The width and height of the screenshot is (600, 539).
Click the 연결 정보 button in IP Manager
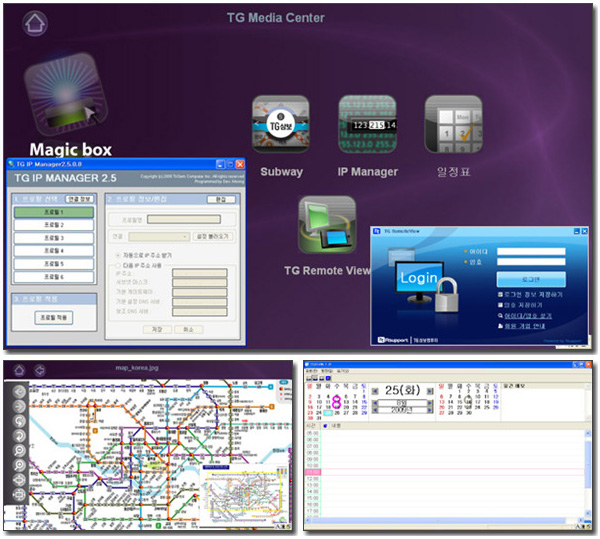click(x=80, y=199)
